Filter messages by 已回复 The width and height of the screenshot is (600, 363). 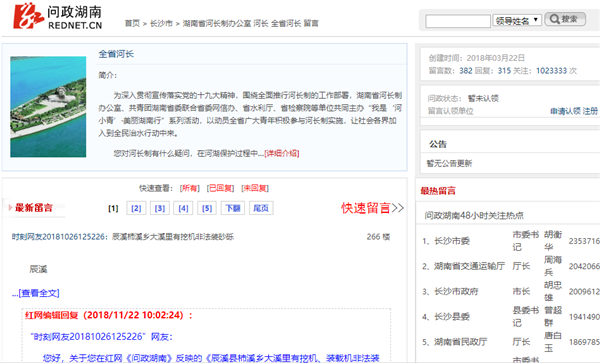pyautogui.click(x=220, y=188)
